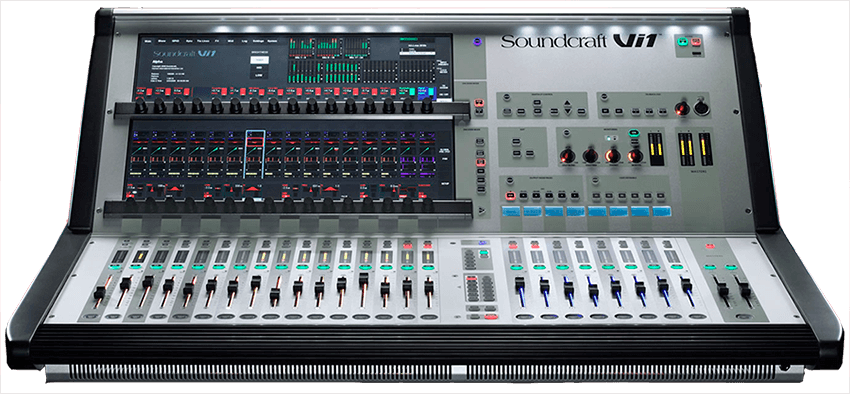Open the Settings tab on upper touchscreen

(x=258, y=41)
